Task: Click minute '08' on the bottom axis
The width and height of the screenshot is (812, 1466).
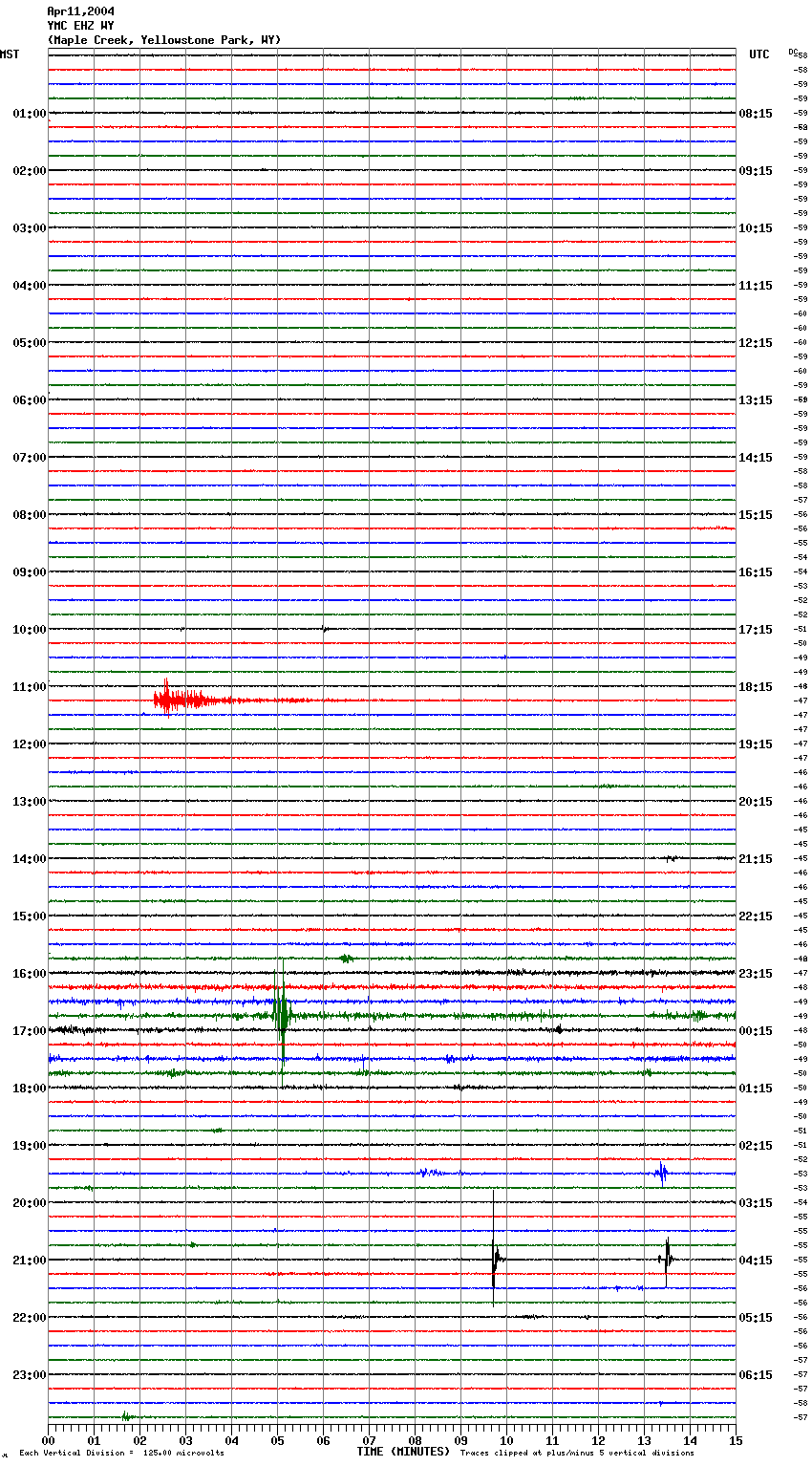Action: (415, 1440)
